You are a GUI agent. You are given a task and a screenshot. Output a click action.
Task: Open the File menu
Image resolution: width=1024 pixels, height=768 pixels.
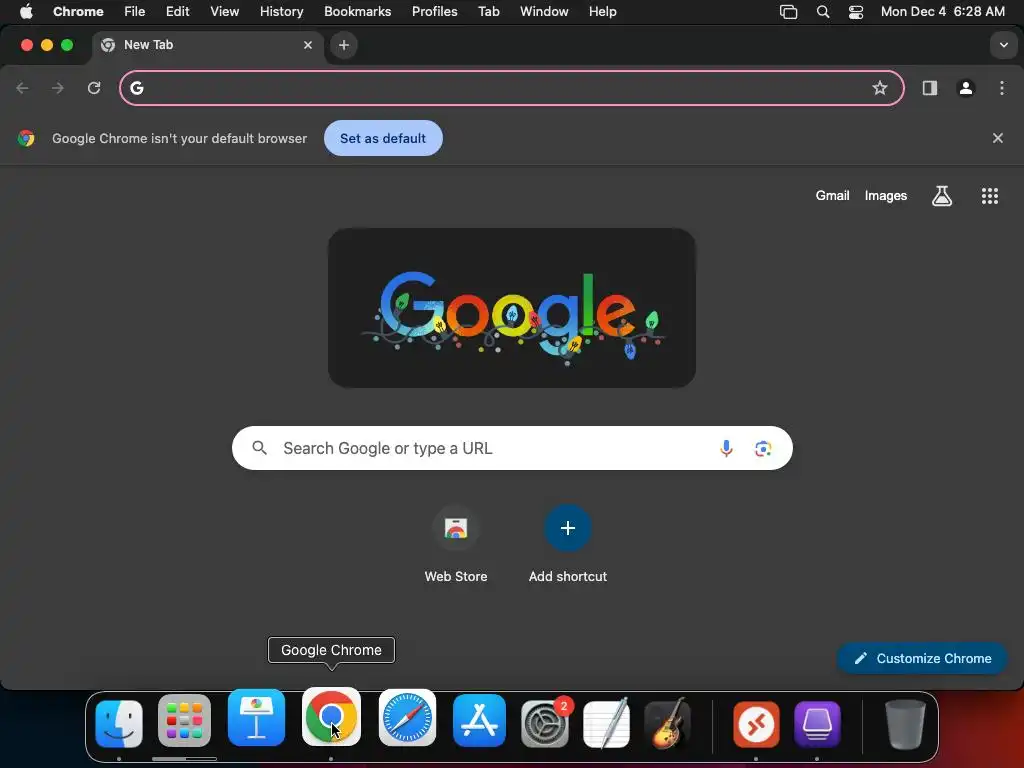(135, 11)
